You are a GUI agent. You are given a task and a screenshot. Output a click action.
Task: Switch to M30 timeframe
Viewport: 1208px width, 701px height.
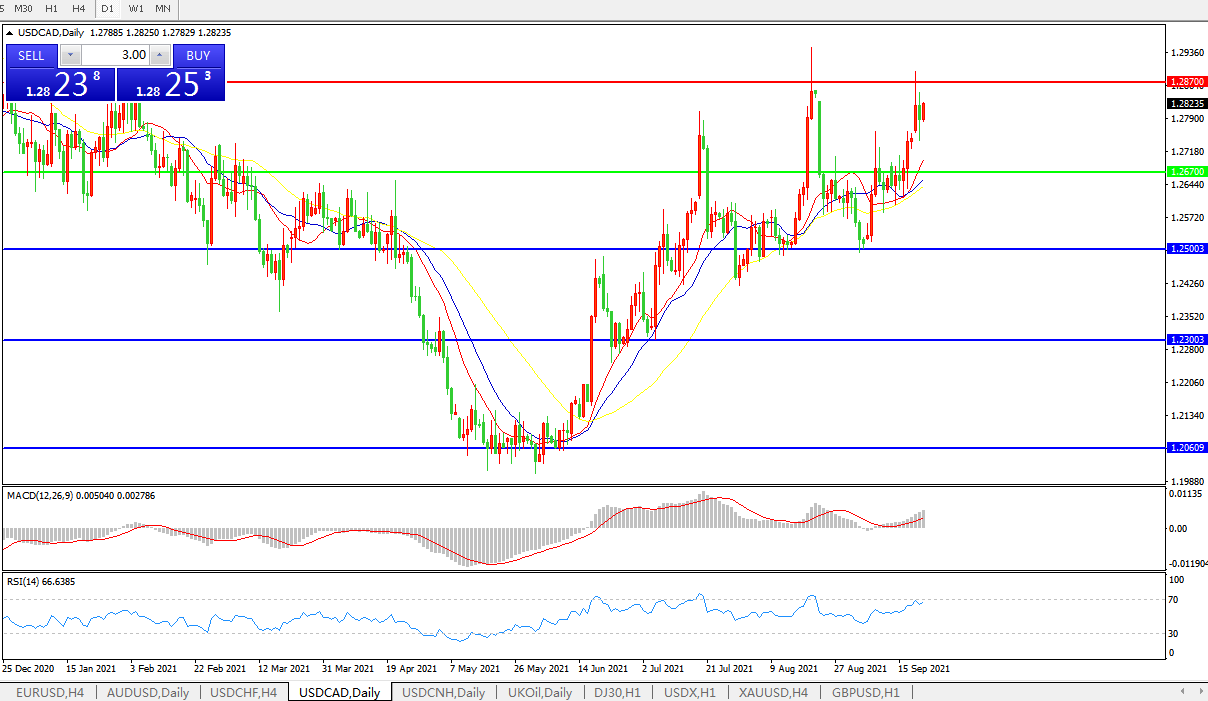[x=23, y=8]
